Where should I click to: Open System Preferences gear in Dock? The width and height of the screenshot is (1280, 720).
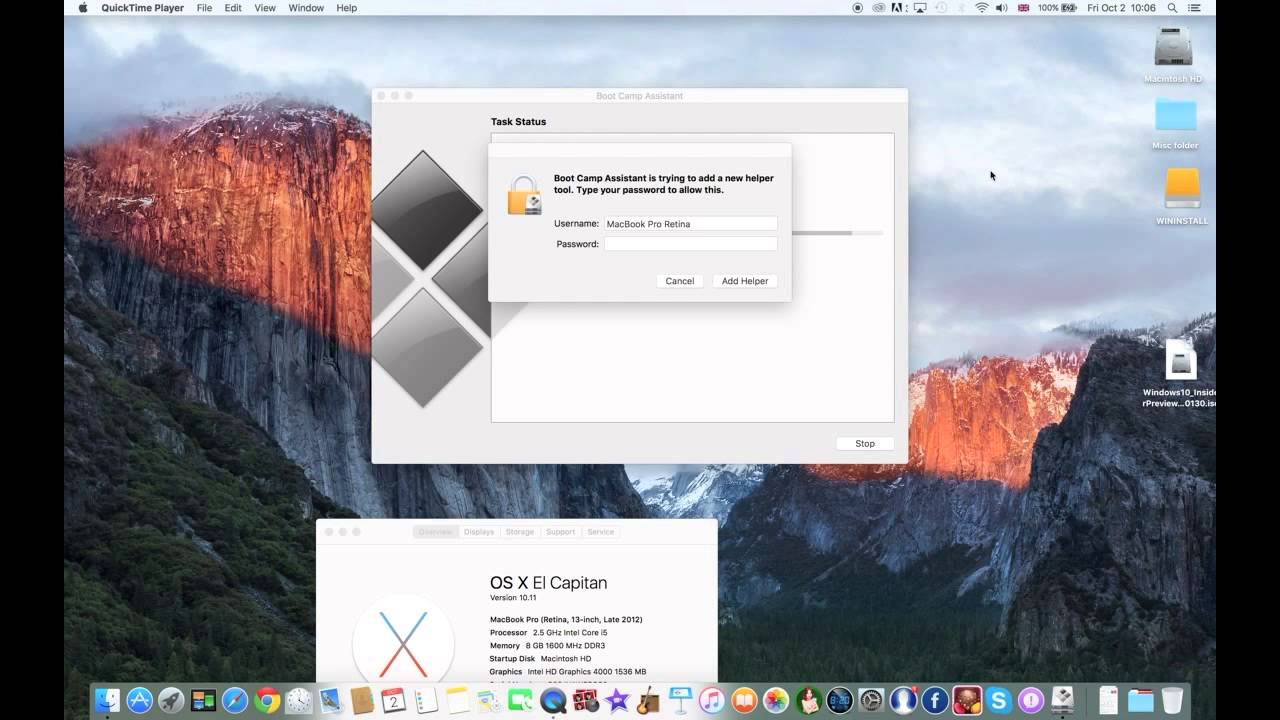(x=871, y=700)
